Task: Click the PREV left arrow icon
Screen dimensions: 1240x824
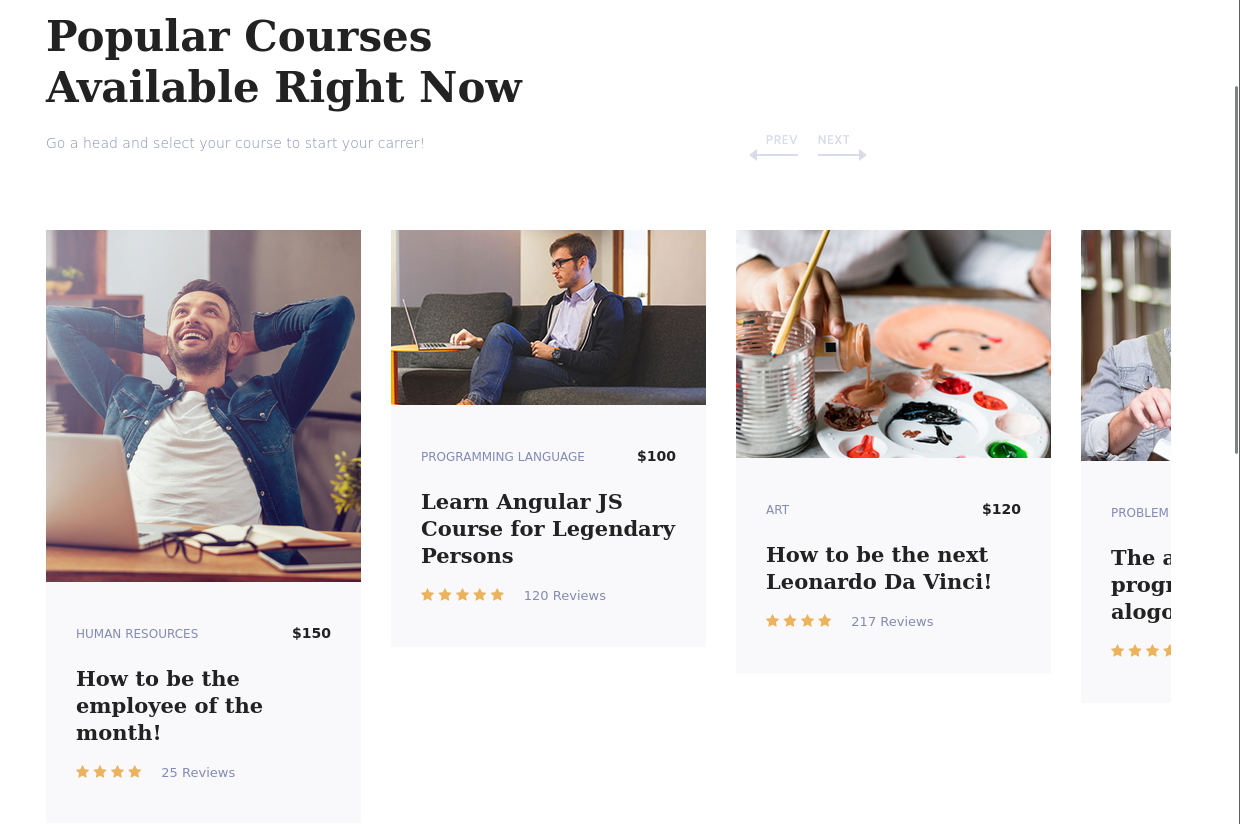Action: point(773,155)
